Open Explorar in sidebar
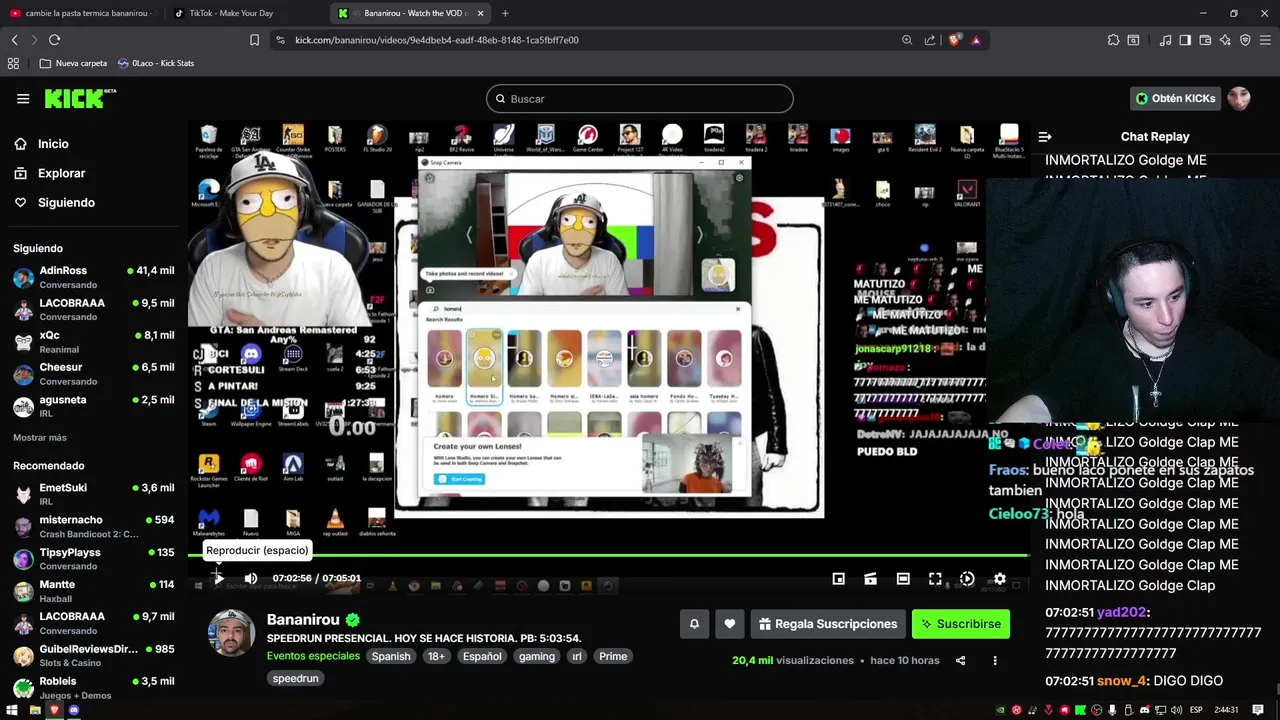1280x720 pixels. [49, 173]
